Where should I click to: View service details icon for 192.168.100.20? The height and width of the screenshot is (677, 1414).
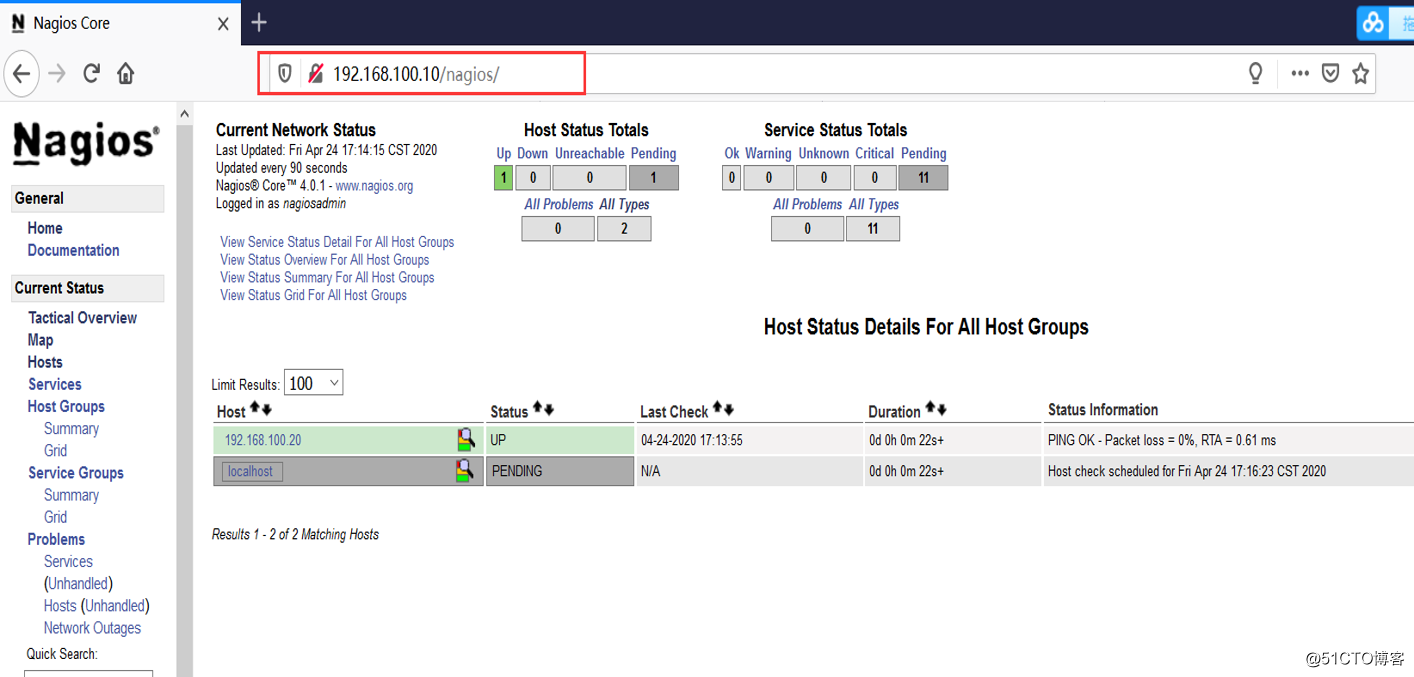465,439
